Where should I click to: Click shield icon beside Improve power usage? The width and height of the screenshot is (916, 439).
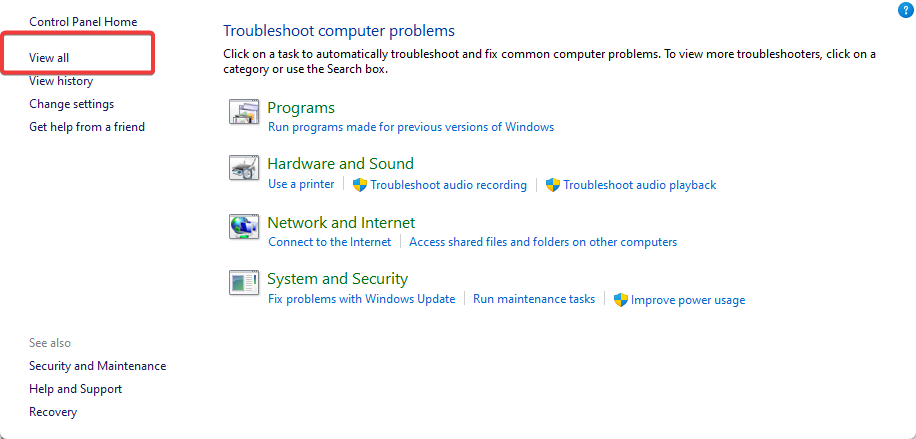(x=620, y=300)
